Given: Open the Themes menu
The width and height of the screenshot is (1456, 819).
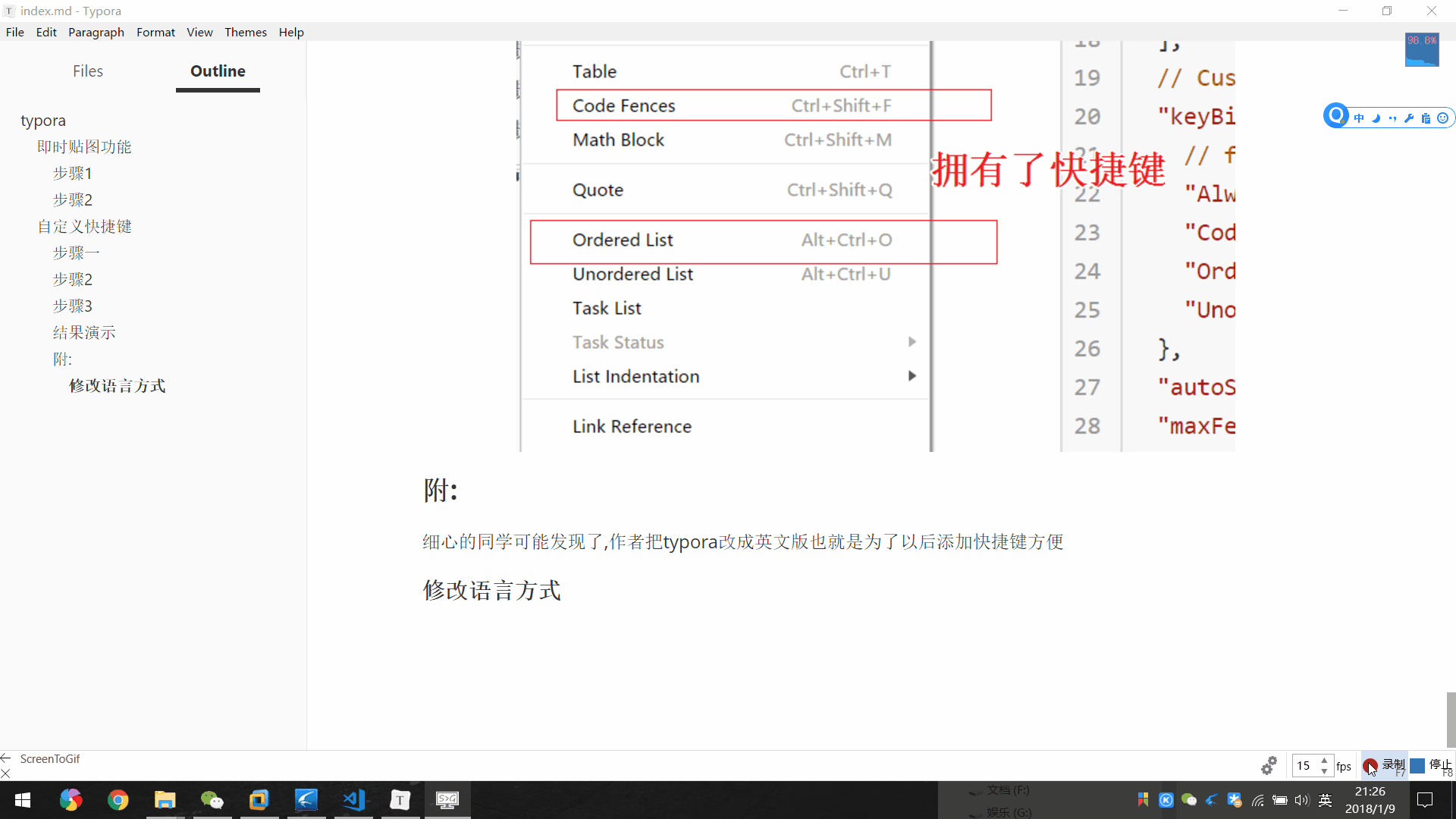Looking at the screenshot, I should 245,32.
